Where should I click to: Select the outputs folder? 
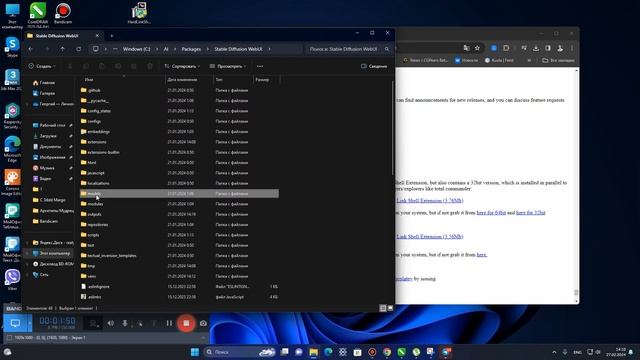(x=94, y=214)
